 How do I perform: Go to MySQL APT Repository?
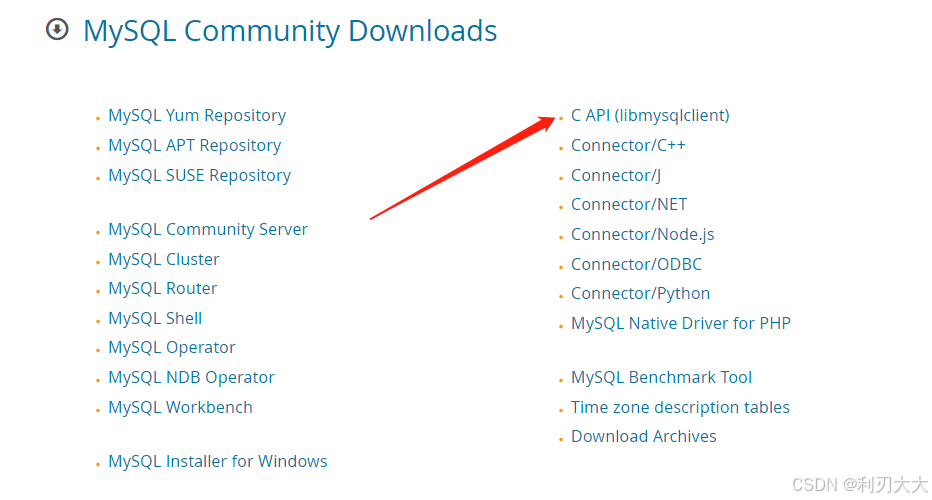(194, 146)
